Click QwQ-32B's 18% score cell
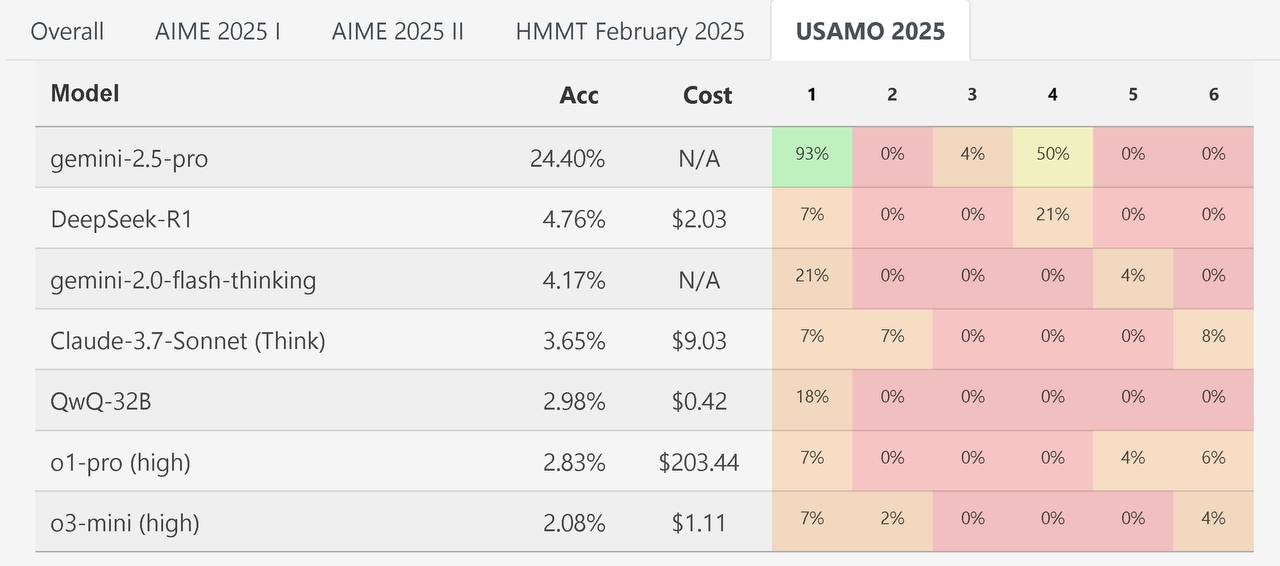 812,396
